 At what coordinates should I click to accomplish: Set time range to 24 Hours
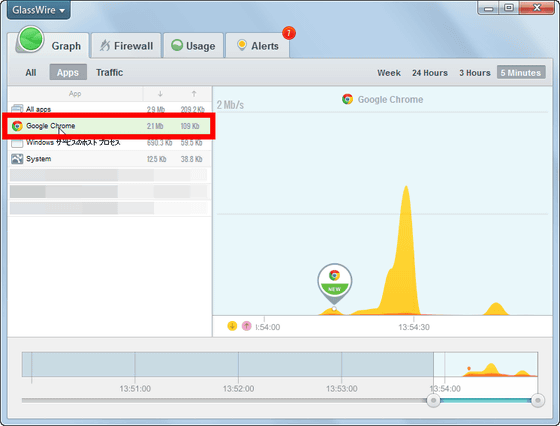(x=430, y=73)
